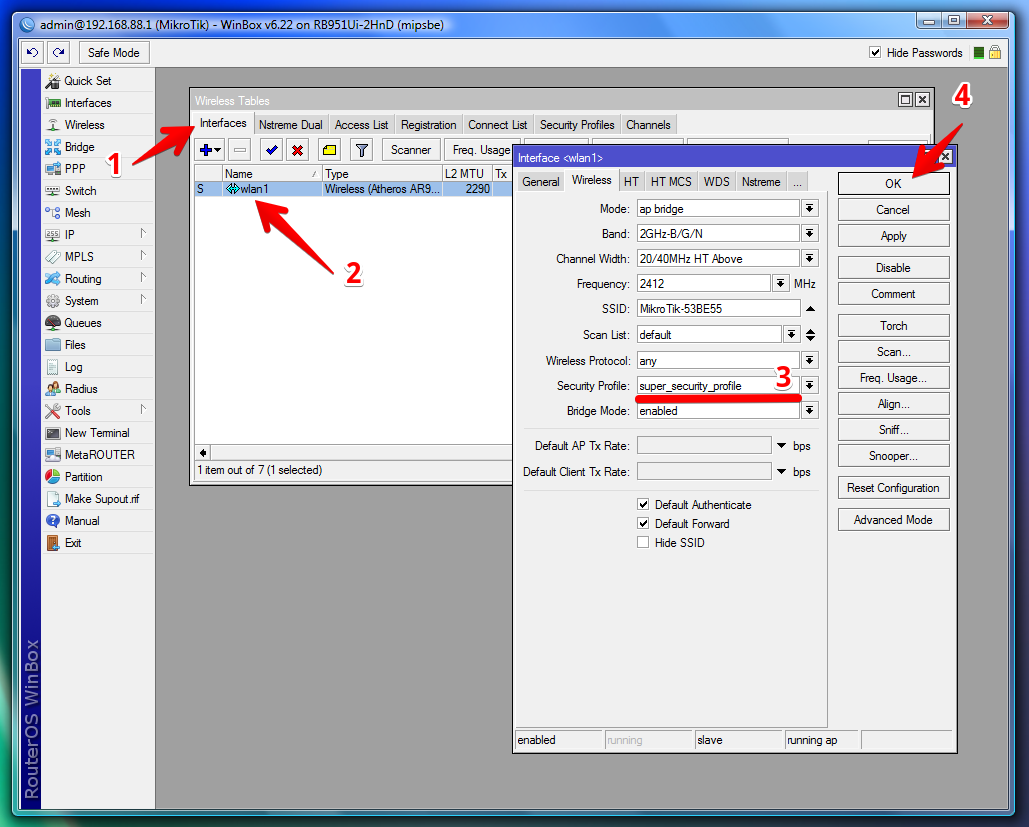Click the Cancel button
This screenshot has width=1029, height=827.
[893, 209]
